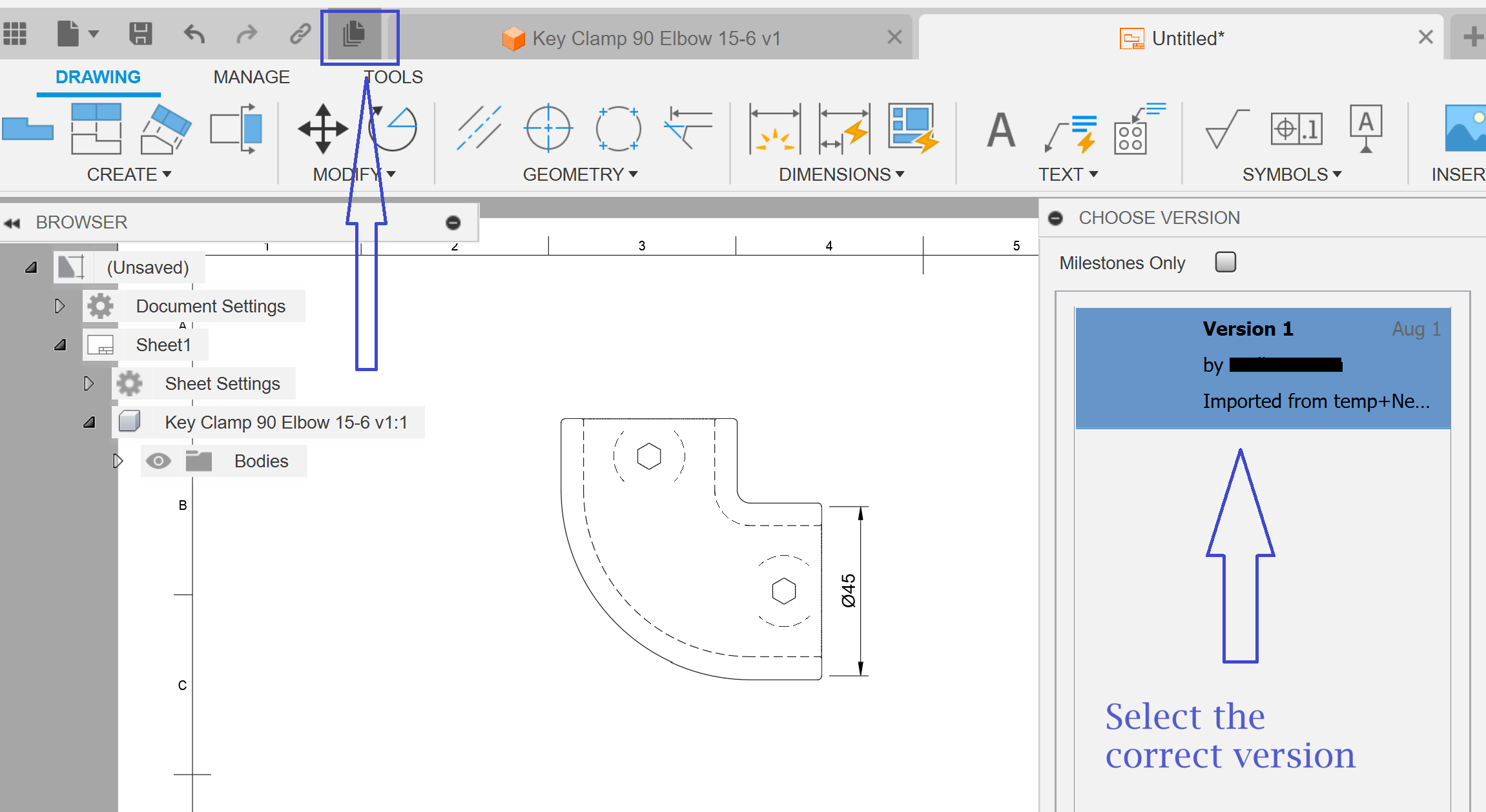Select the Dimension tool in Dimensions panel
The image size is (1486, 812).
coord(774,128)
